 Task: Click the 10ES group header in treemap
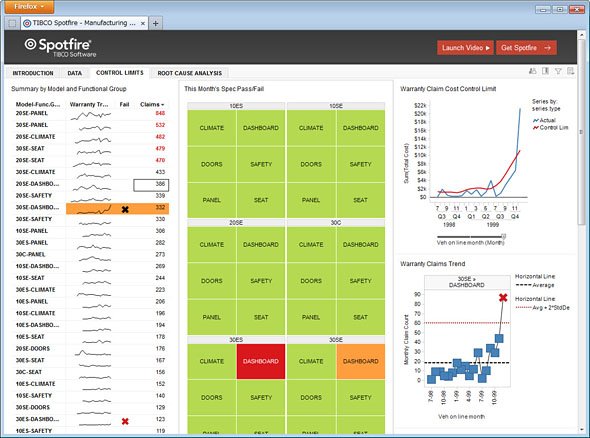point(236,106)
